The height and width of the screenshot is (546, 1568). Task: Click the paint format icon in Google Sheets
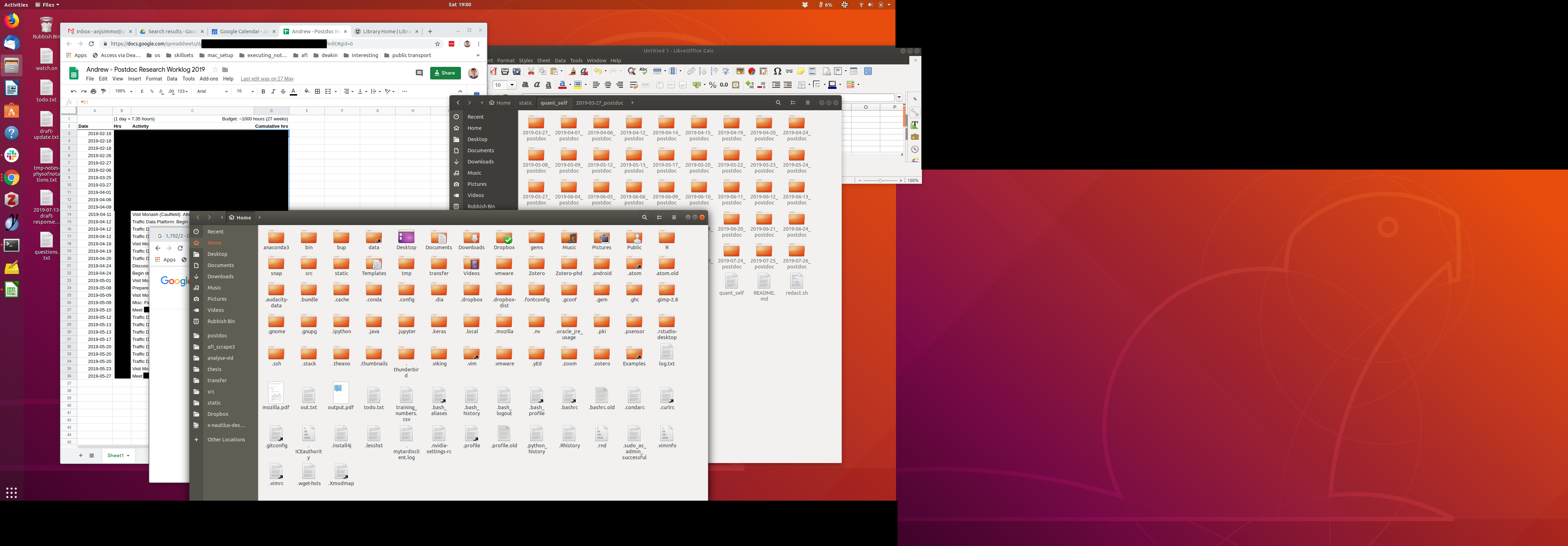pyautogui.click(x=104, y=91)
